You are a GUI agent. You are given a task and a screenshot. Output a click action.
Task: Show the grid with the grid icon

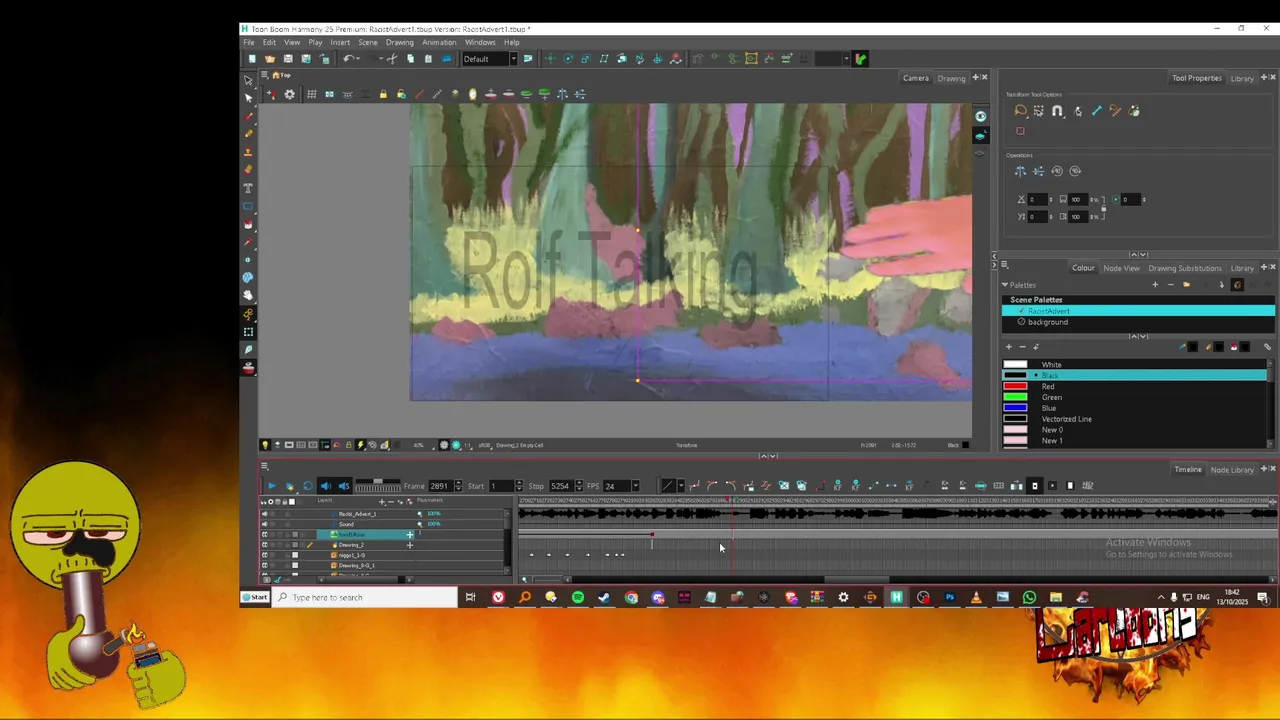312,94
